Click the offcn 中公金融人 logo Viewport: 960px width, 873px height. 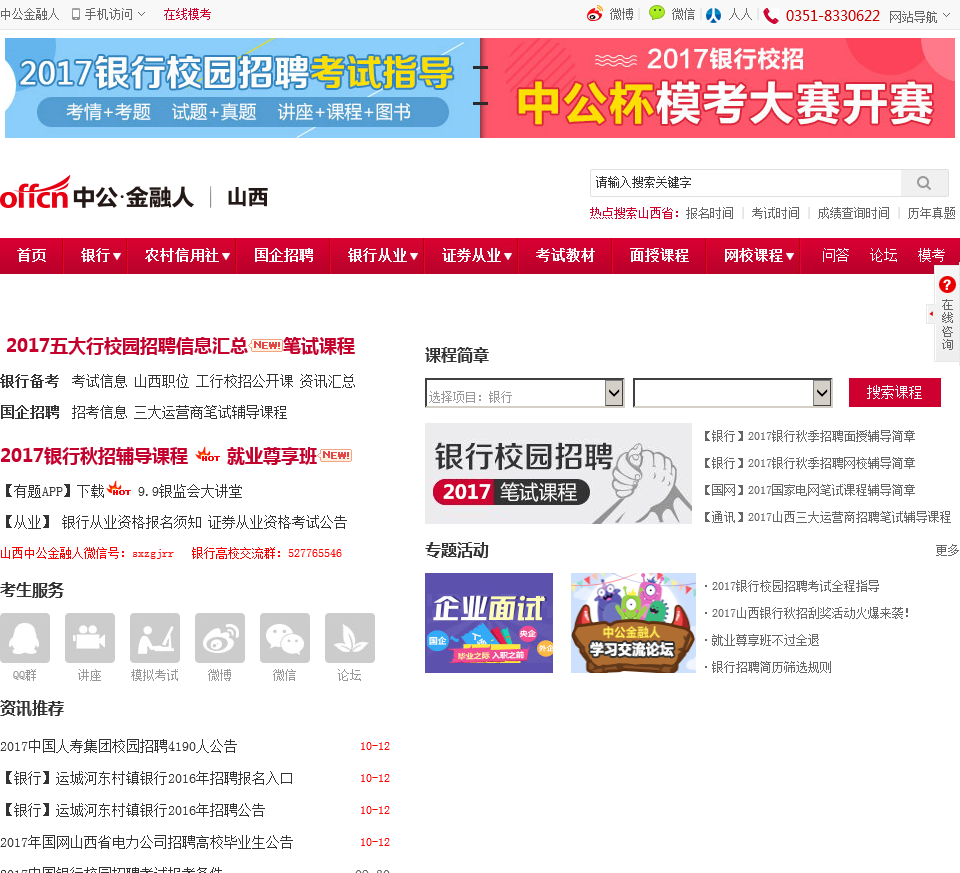click(97, 193)
